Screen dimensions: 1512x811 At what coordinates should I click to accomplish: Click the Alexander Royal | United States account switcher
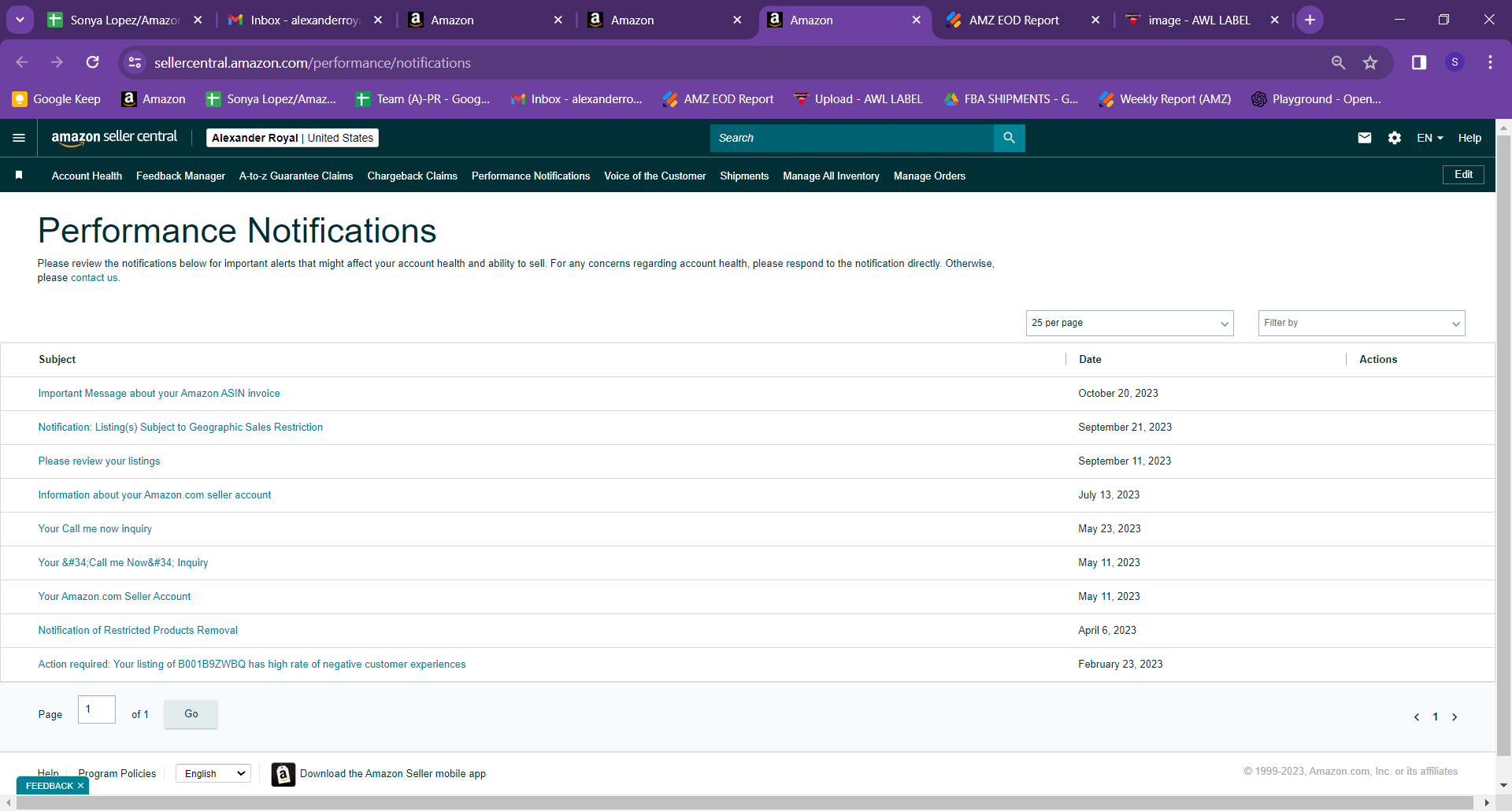292,138
